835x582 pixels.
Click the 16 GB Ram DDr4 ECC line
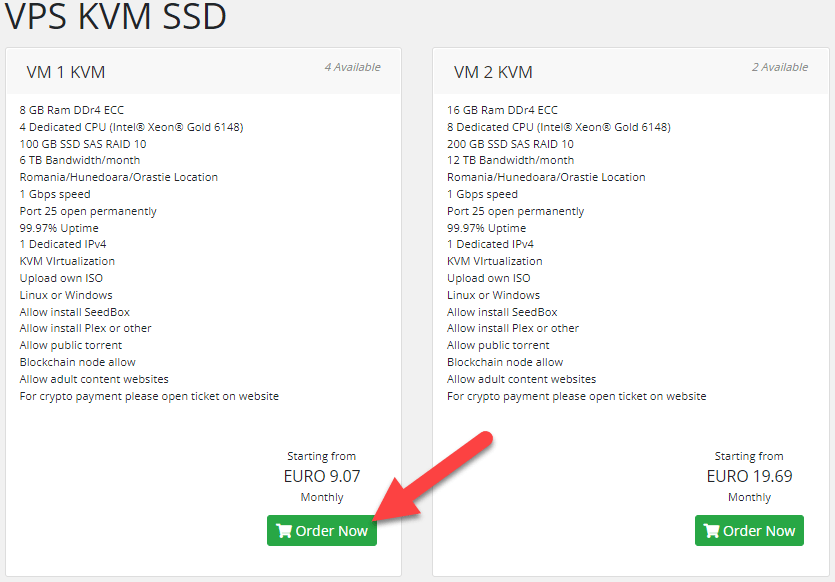(502, 110)
